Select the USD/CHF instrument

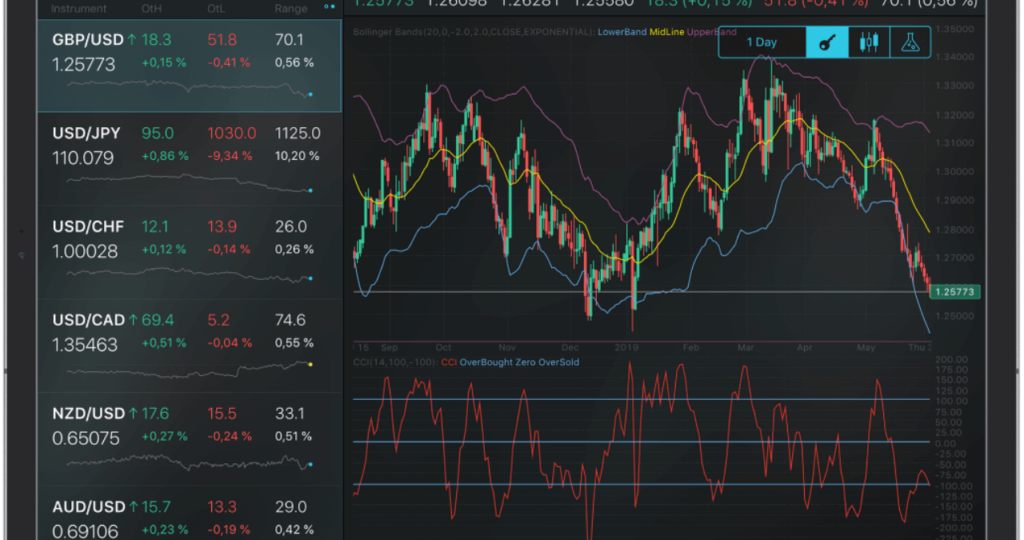189,253
